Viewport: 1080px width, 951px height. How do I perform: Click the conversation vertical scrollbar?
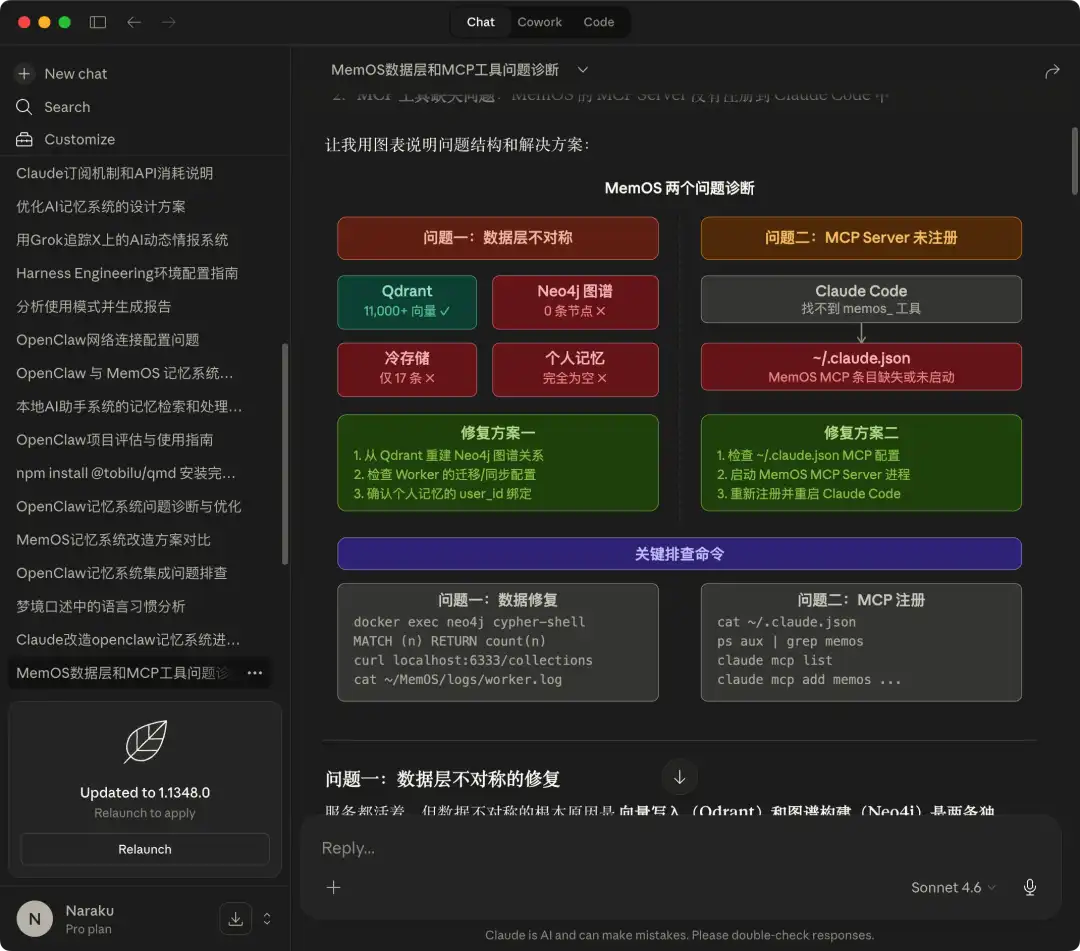(x=1074, y=161)
